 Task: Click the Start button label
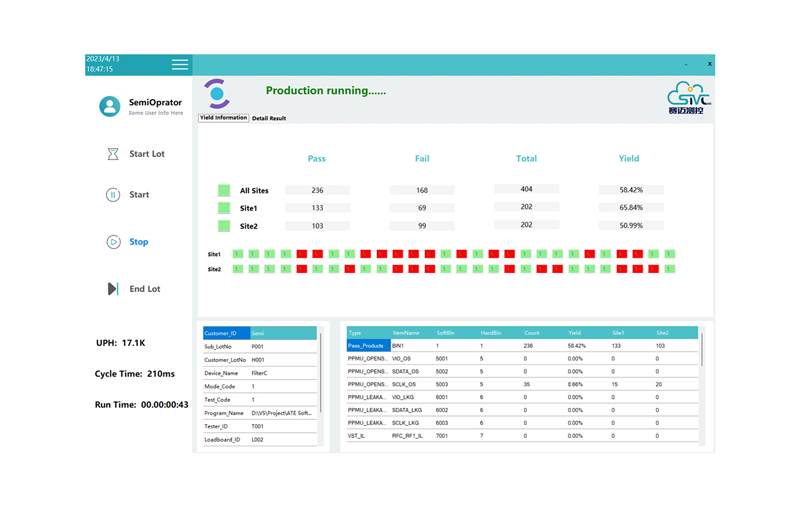tap(139, 195)
